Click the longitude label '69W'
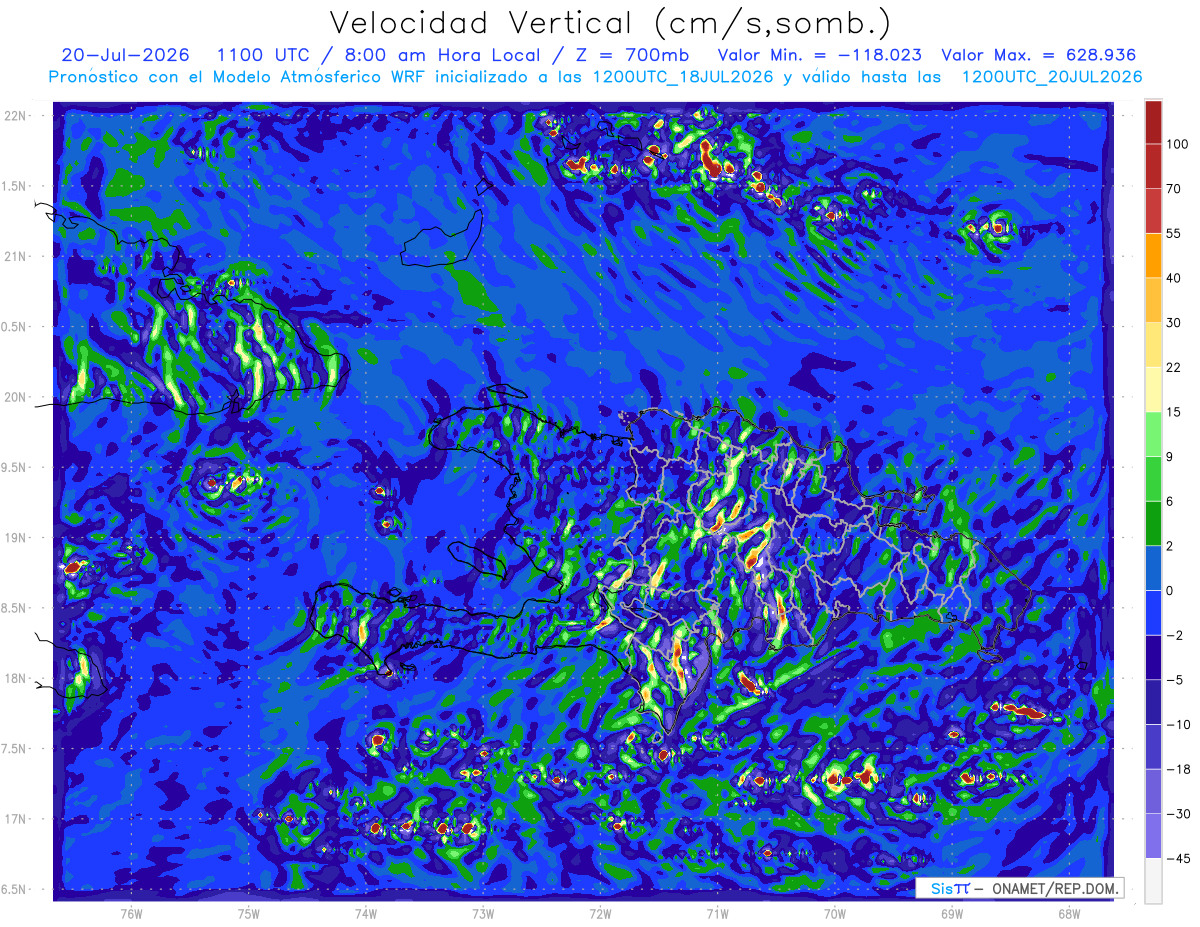1200x927 pixels. (952, 912)
